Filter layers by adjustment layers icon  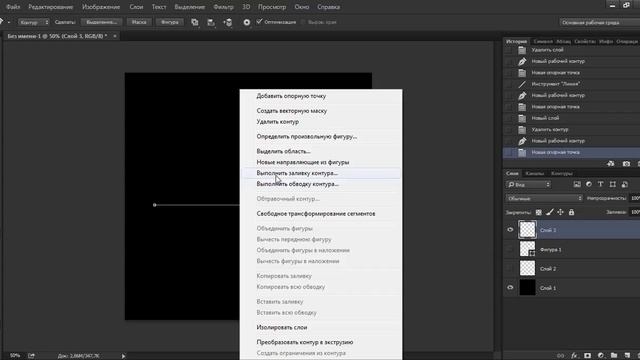pyautogui.click(x=589, y=184)
